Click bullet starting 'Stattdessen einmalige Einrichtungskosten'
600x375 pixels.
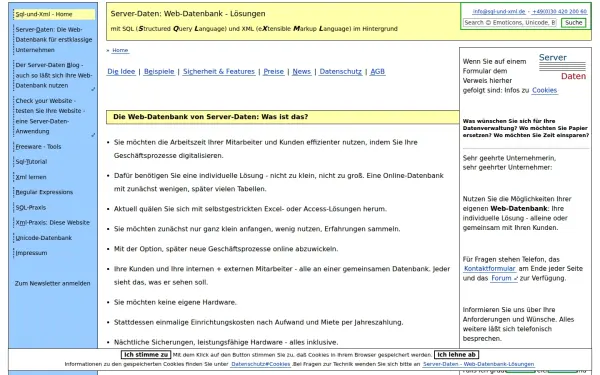click(x=259, y=322)
